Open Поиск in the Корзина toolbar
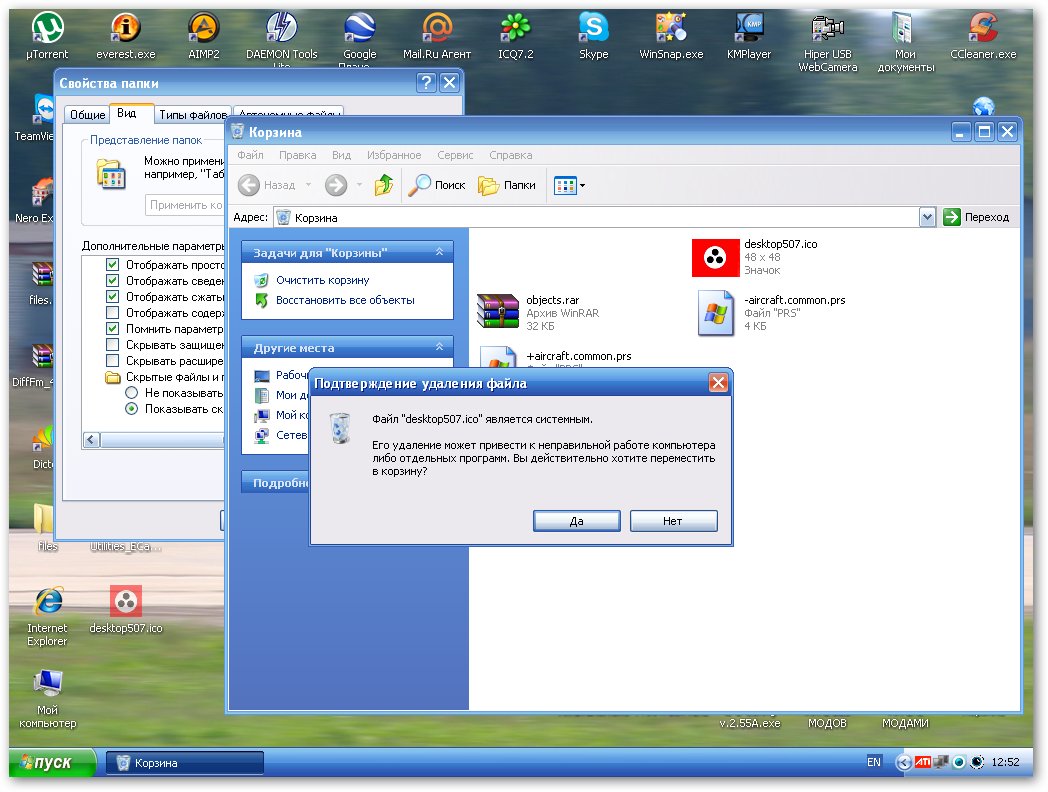Image resolution: width=1048 pixels, height=792 pixels. (x=437, y=185)
